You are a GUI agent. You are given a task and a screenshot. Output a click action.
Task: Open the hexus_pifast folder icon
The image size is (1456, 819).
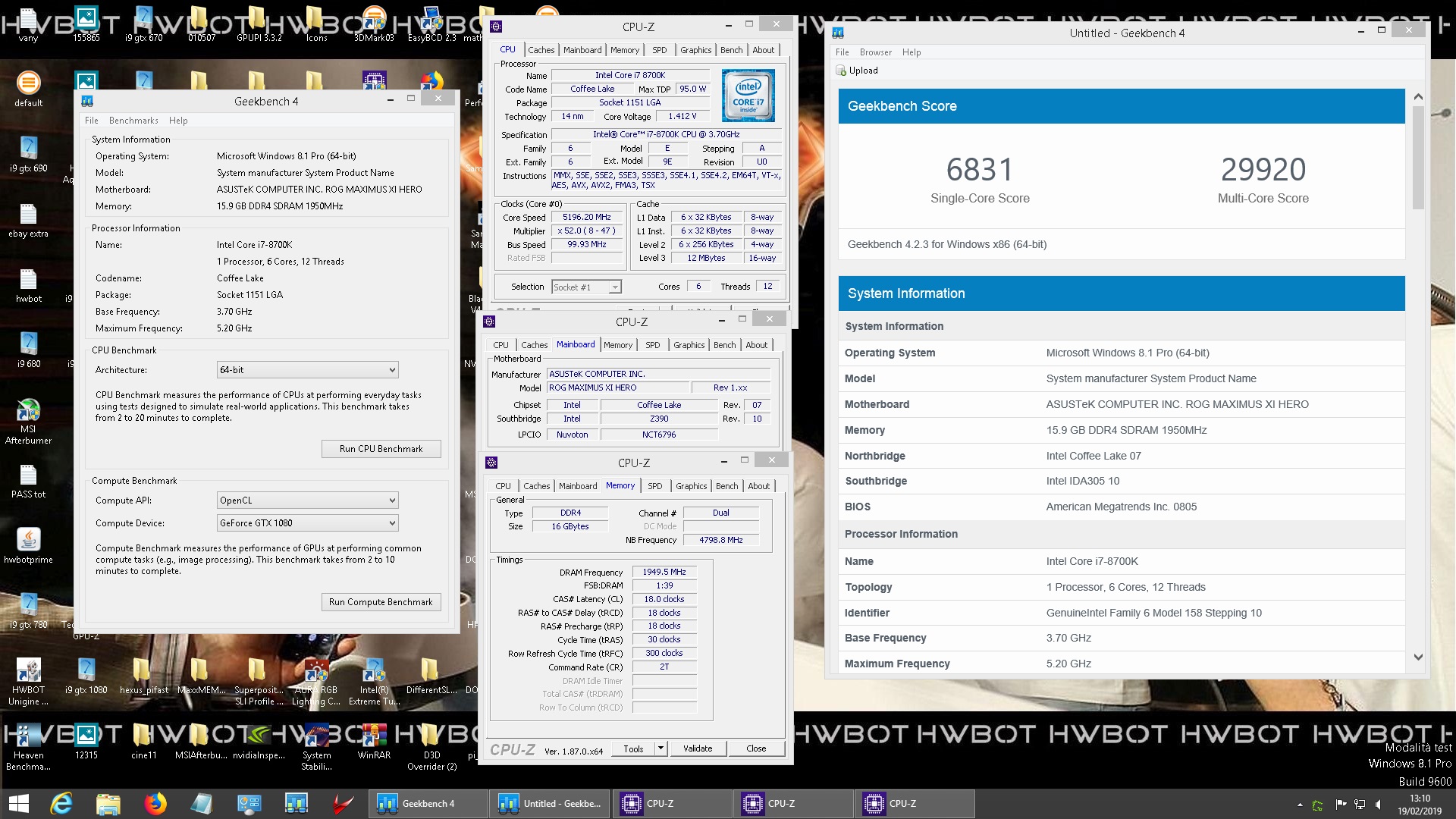point(143,676)
